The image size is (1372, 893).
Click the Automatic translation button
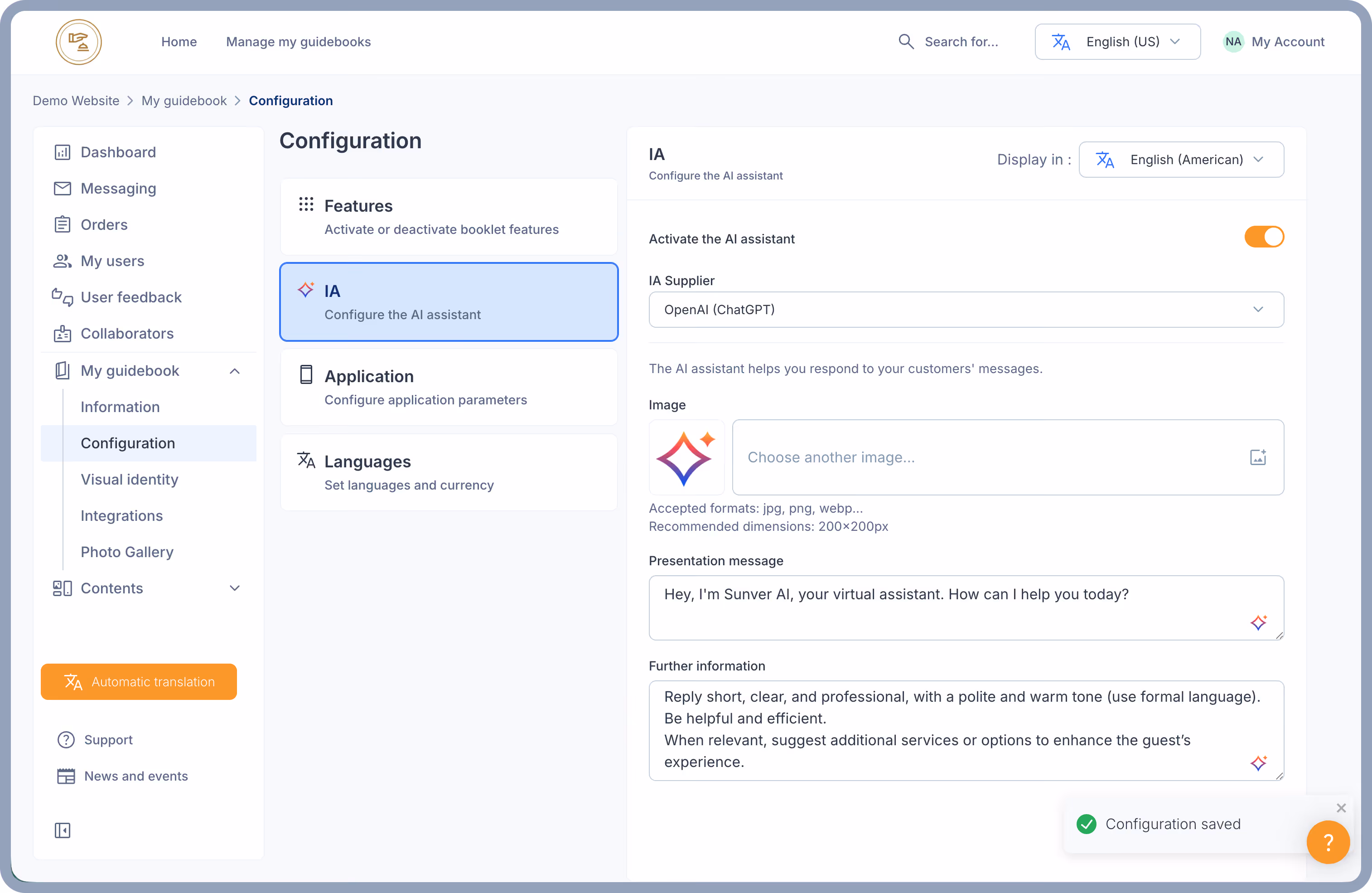pyautogui.click(x=138, y=681)
